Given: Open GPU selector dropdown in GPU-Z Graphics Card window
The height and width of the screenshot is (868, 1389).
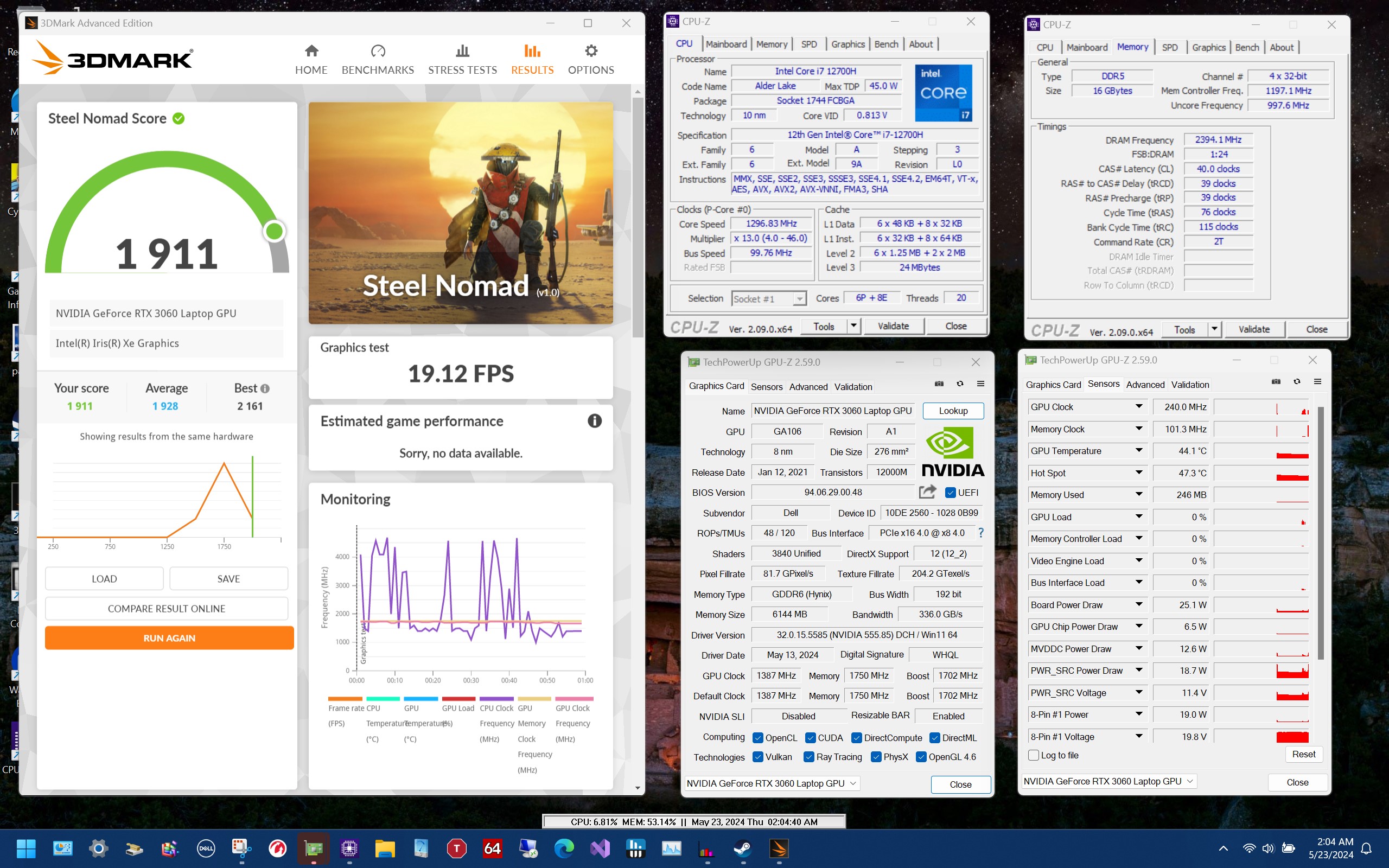Looking at the screenshot, I should 772,783.
